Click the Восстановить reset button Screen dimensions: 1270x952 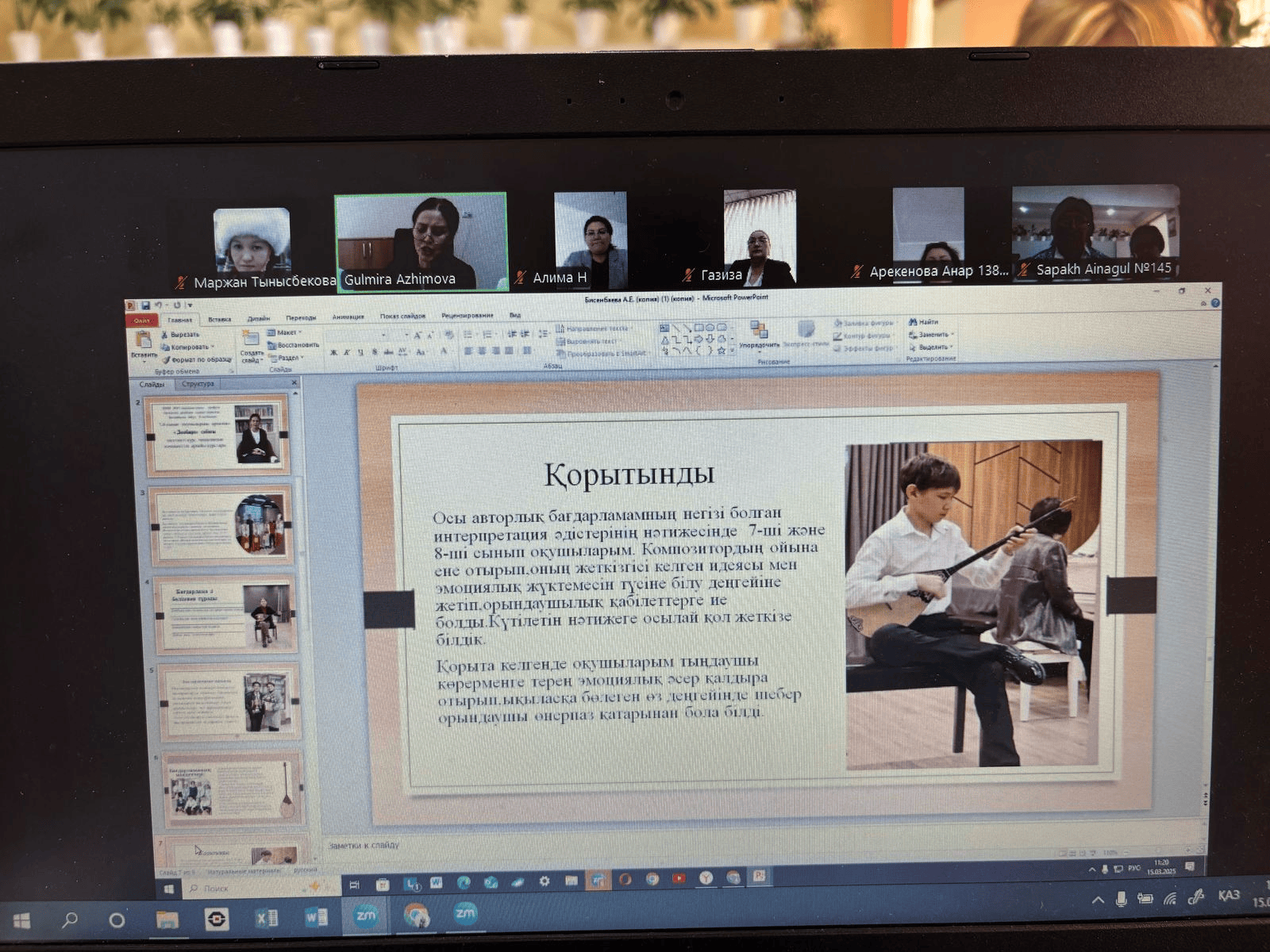(295, 345)
